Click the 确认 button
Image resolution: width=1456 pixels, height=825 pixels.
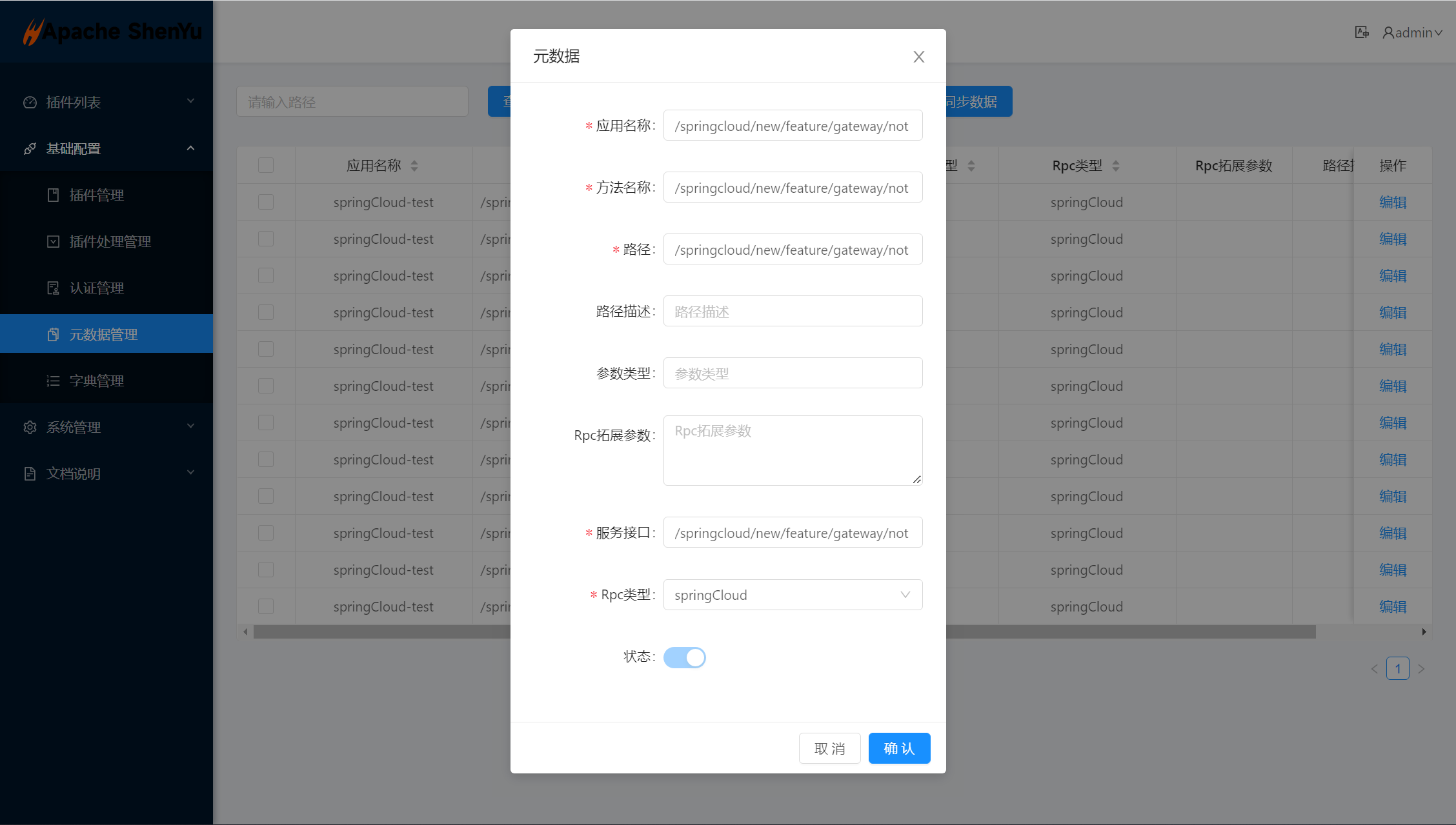pyautogui.click(x=899, y=748)
